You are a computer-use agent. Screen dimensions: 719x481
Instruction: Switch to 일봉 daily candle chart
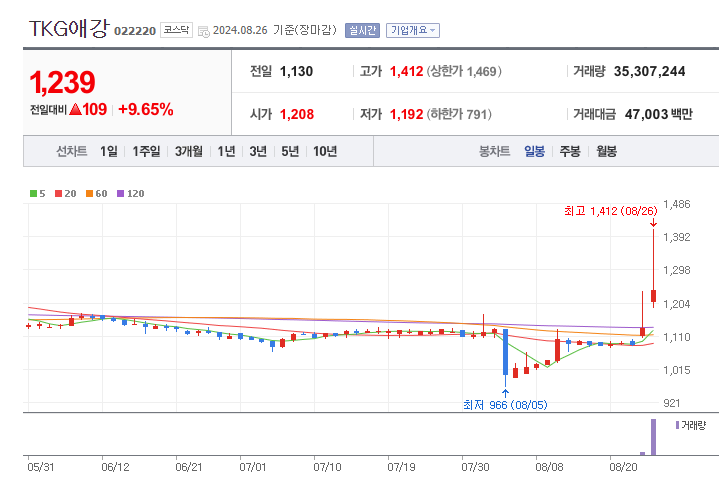[534, 151]
